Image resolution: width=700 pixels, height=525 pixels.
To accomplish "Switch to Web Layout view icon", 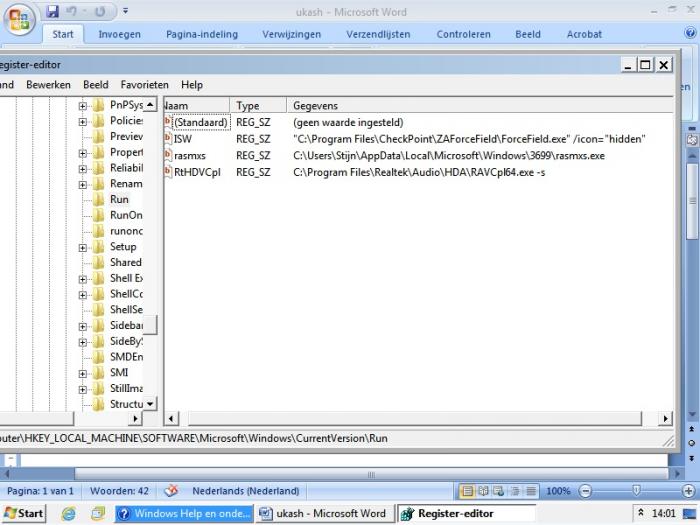I will 499,491.
